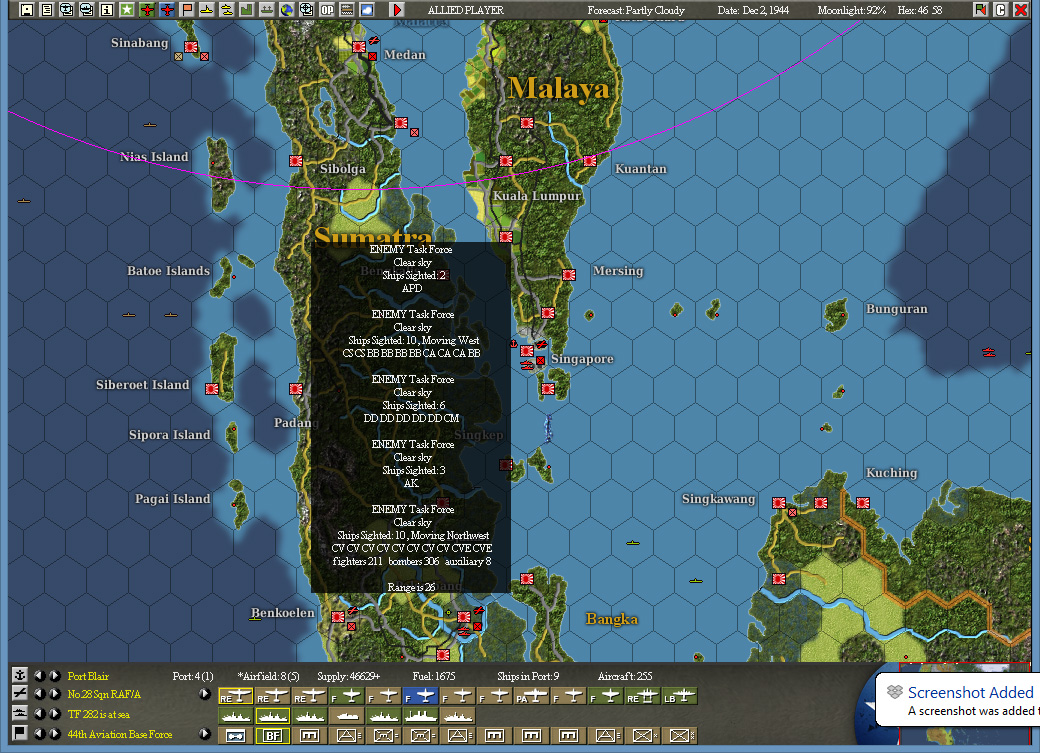Go to previous task force before TF 282
Image resolution: width=1040 pixels, height=753 pixels.
pos(40,714)
